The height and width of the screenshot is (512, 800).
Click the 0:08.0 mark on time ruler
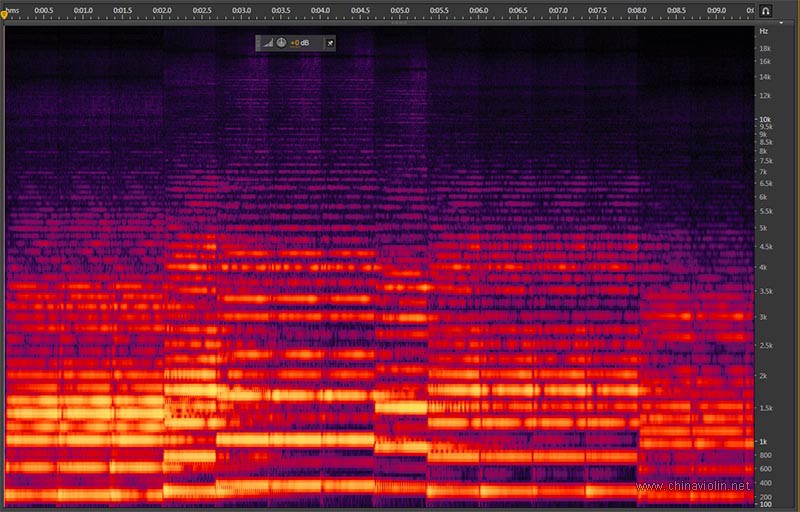click(x=637, y=10)
